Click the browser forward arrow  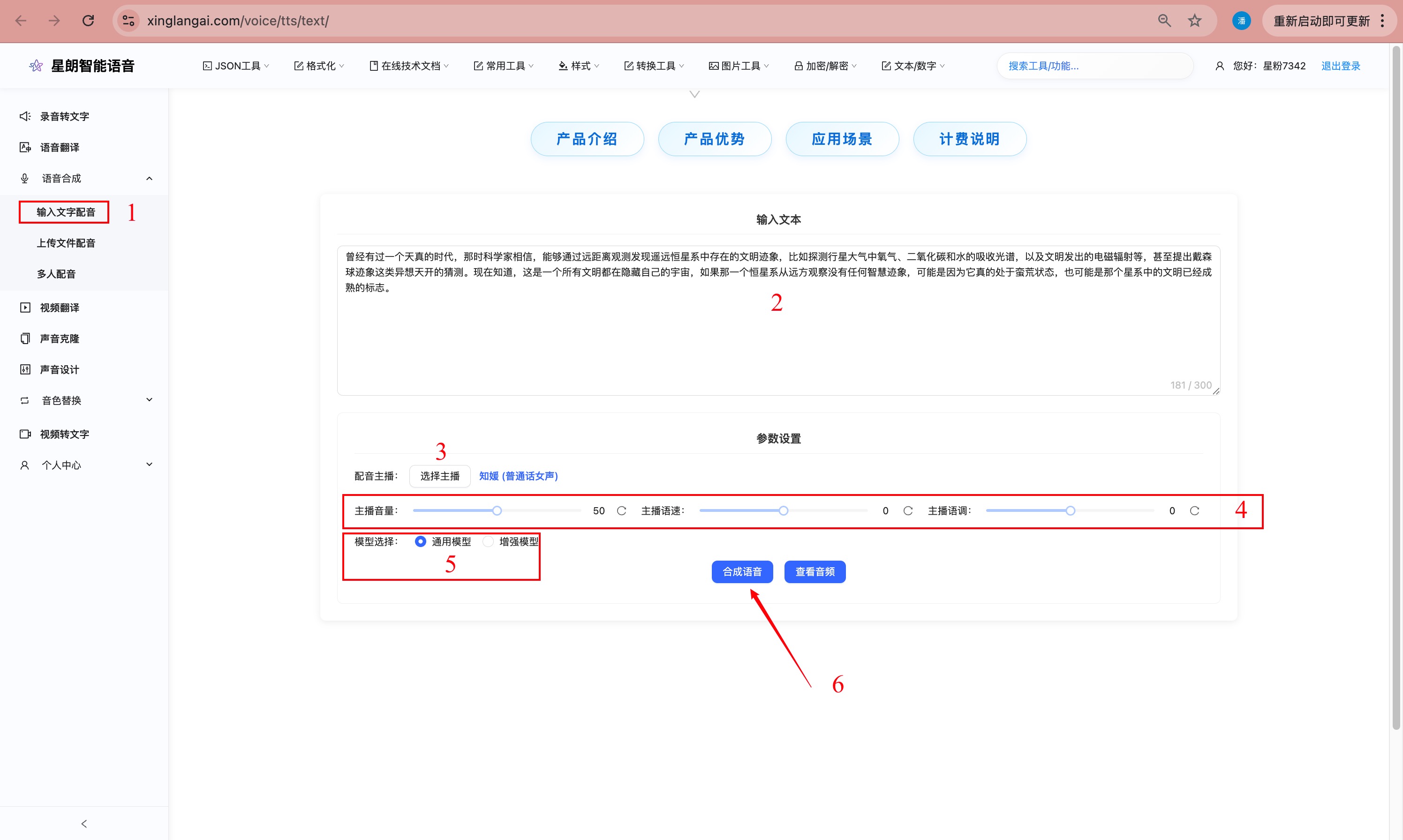point(54,21)
